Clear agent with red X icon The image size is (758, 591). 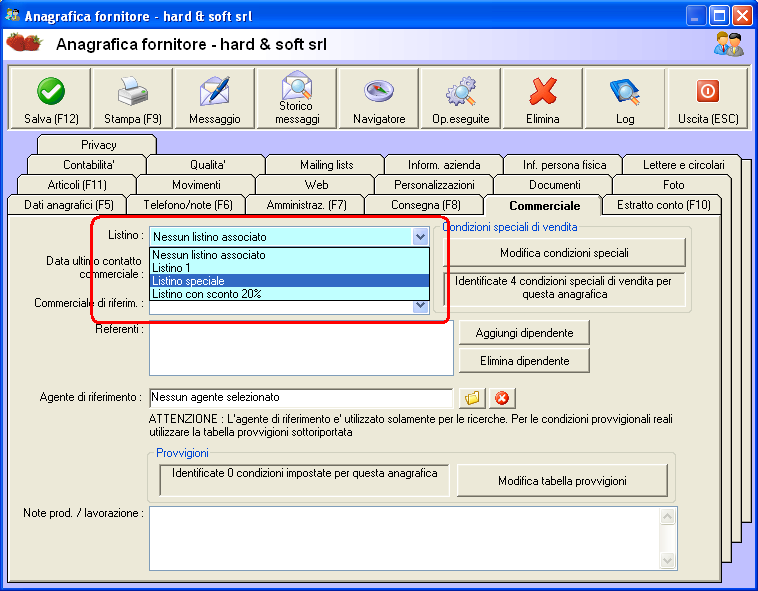tap(502, 398)
